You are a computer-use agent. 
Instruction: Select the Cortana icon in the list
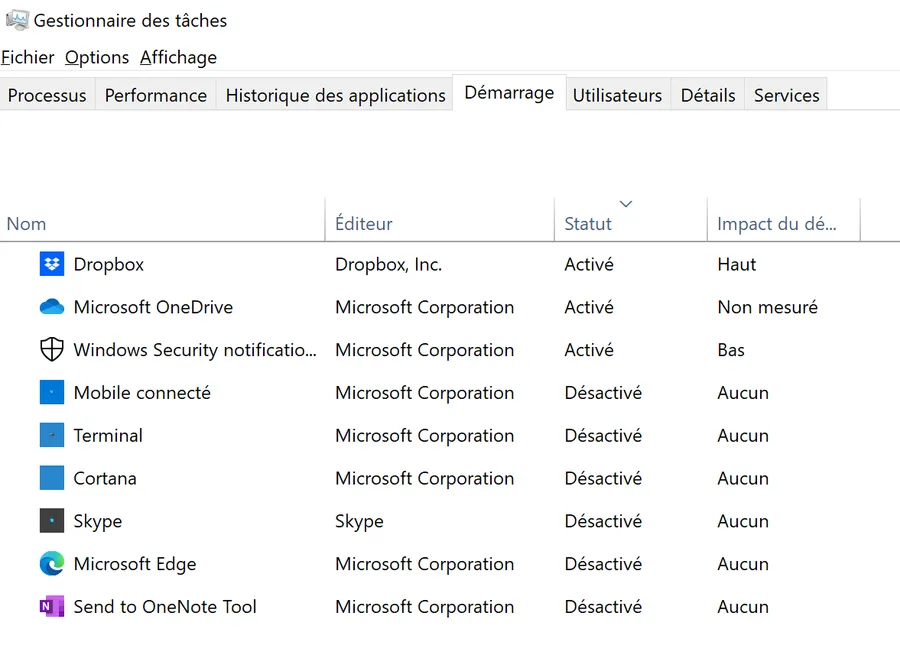(x=52, y=478)
